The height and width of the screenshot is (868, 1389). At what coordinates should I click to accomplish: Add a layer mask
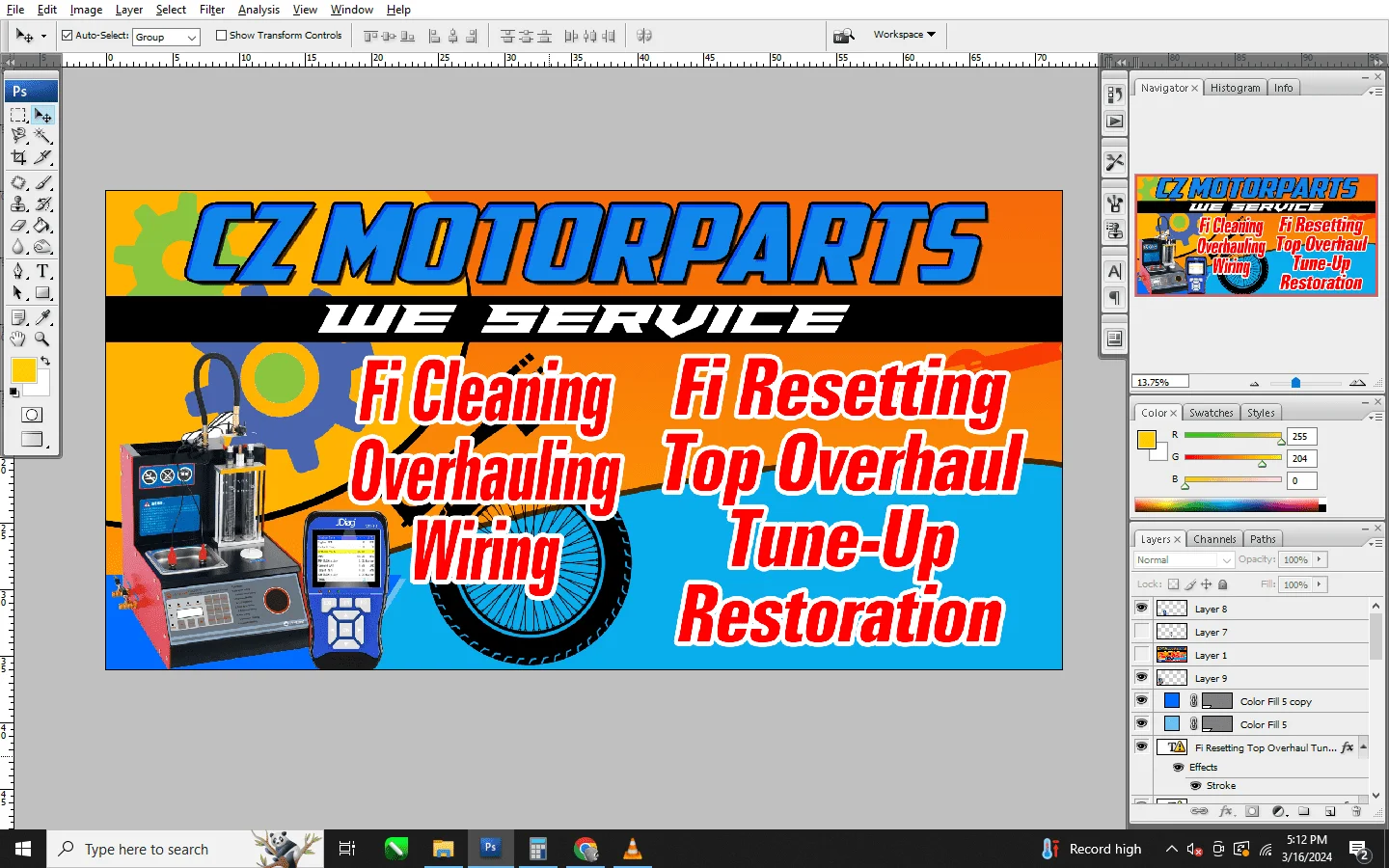(x=1252, y=811)
